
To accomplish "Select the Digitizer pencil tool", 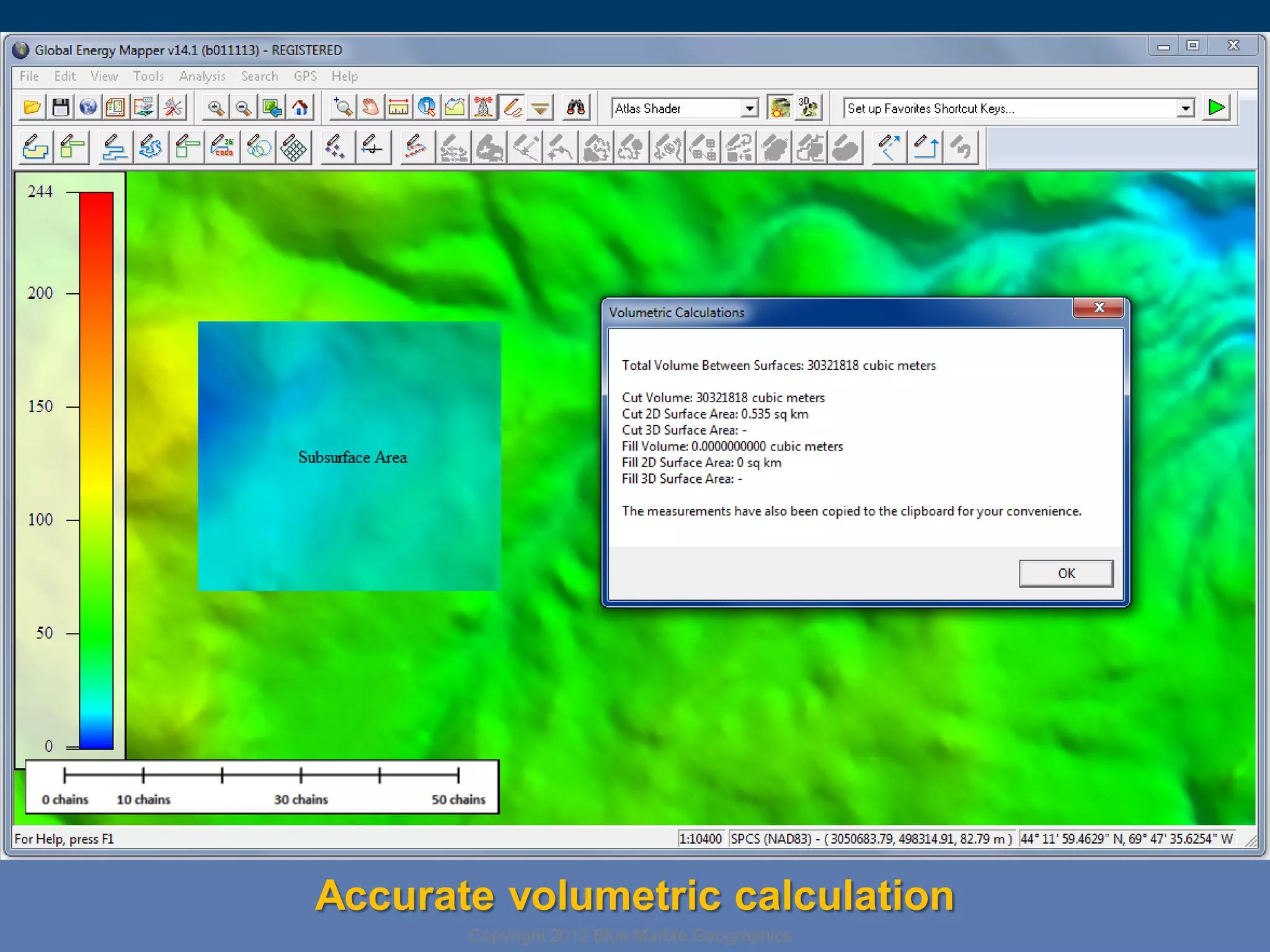I will (x=512, y=108).
